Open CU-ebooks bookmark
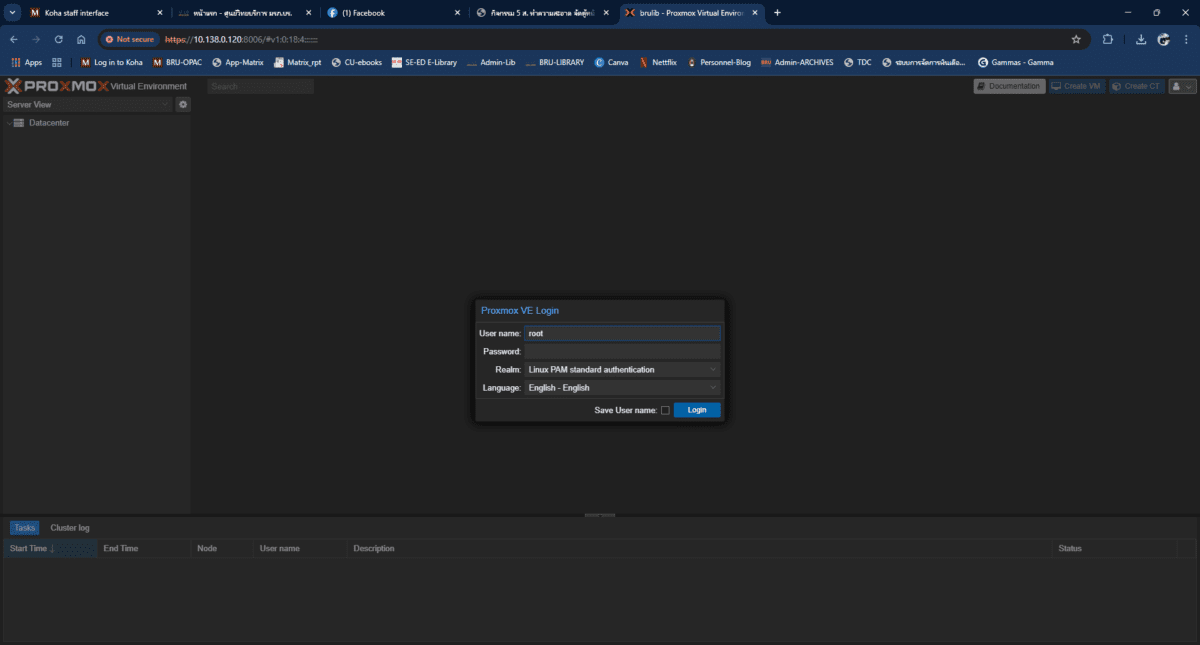This screenshot has height=645, width=1200. 356,62
